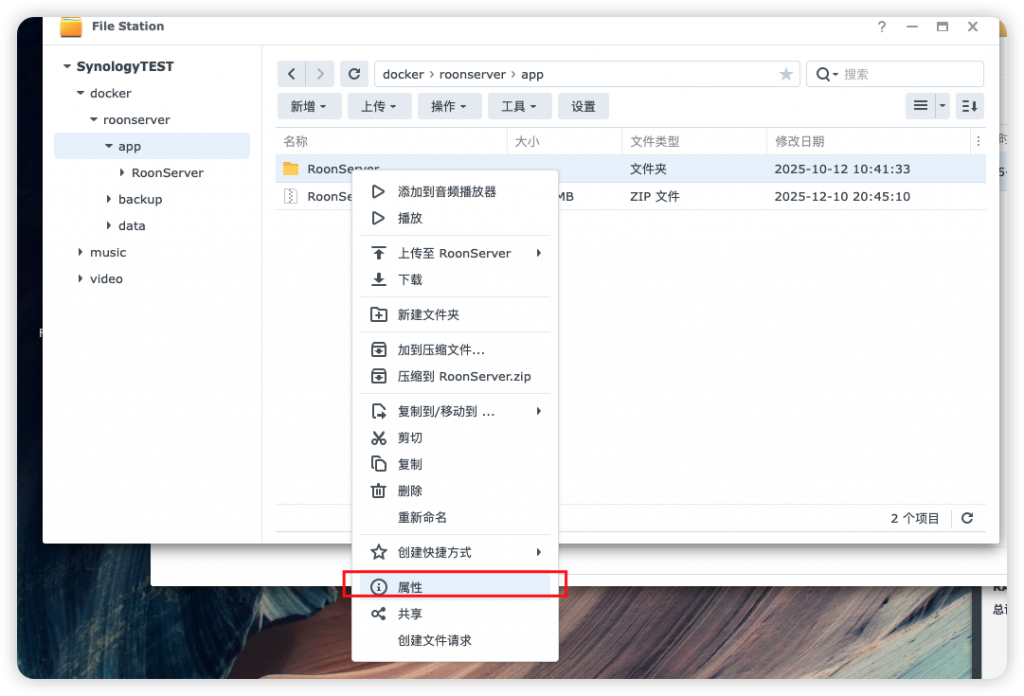Click the 设置 button
The width and height of the screenshot is (1024, 696).
pos(583,106)
